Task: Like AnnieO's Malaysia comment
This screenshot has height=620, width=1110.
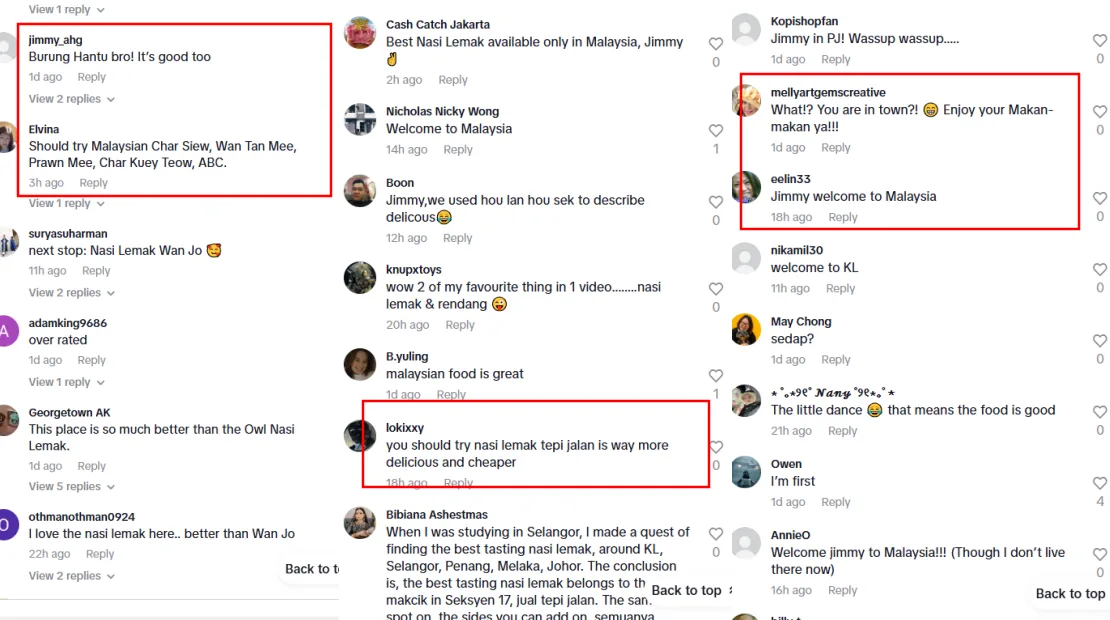Action: point(1099,555)
